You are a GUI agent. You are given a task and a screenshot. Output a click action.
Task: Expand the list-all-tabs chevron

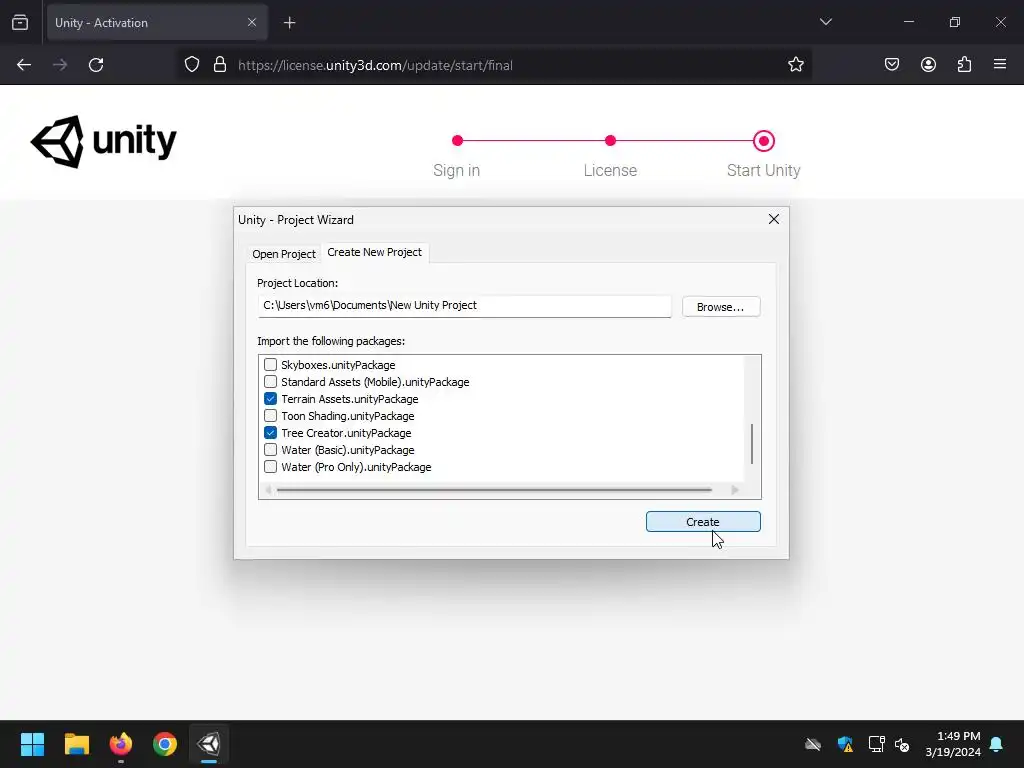point(825,22)
